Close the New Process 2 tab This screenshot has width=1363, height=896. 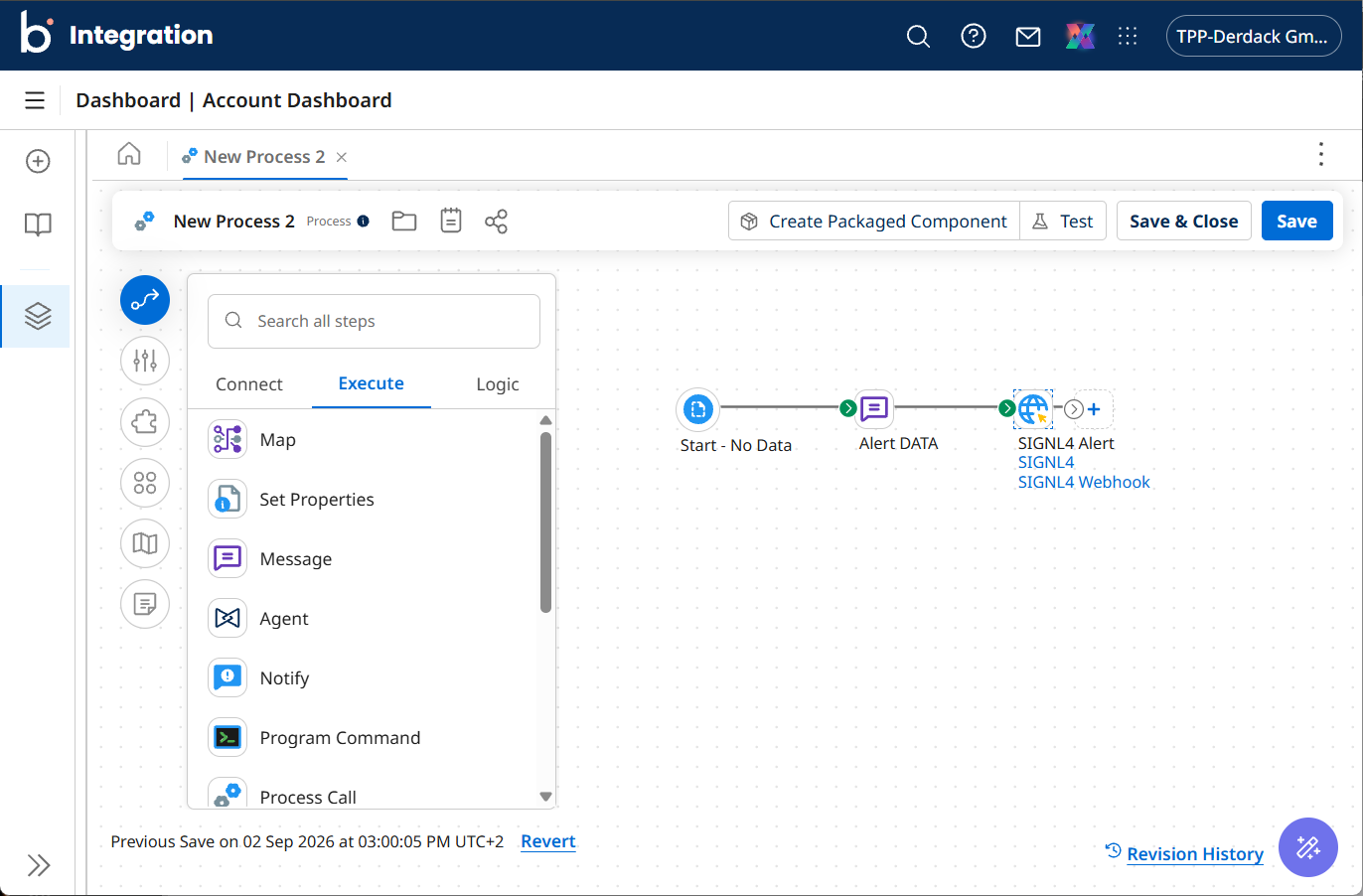pyautogui.click(x=342, y=157)
